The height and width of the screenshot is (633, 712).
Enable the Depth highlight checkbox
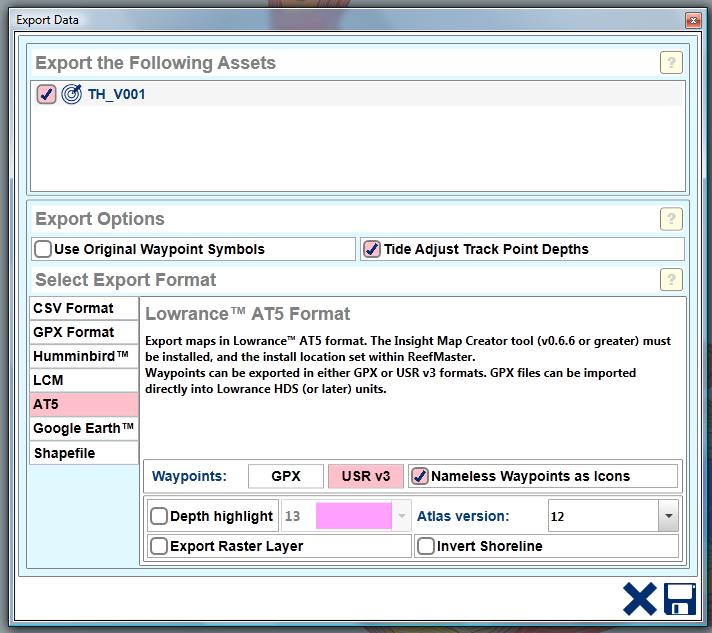[159, 516]
